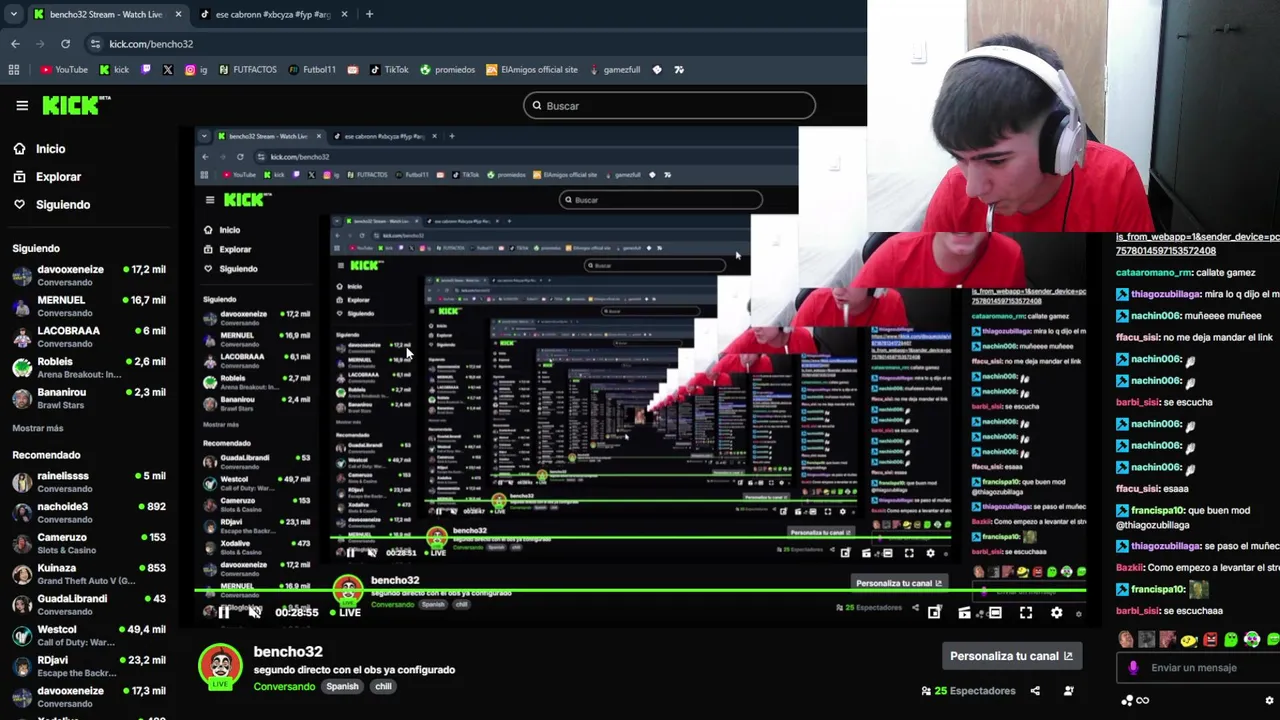Pause the live stream

[x=224, y=613]
